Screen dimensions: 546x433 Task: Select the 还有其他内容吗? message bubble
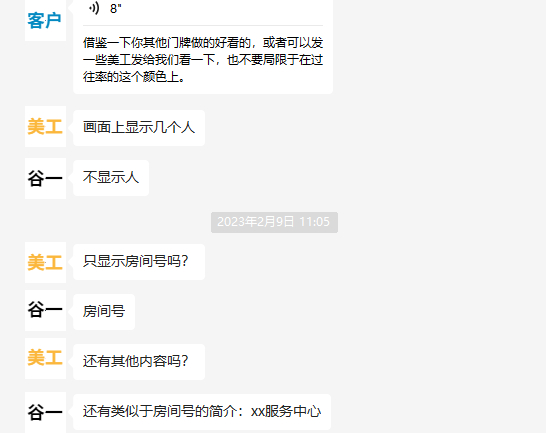point(139,362)
